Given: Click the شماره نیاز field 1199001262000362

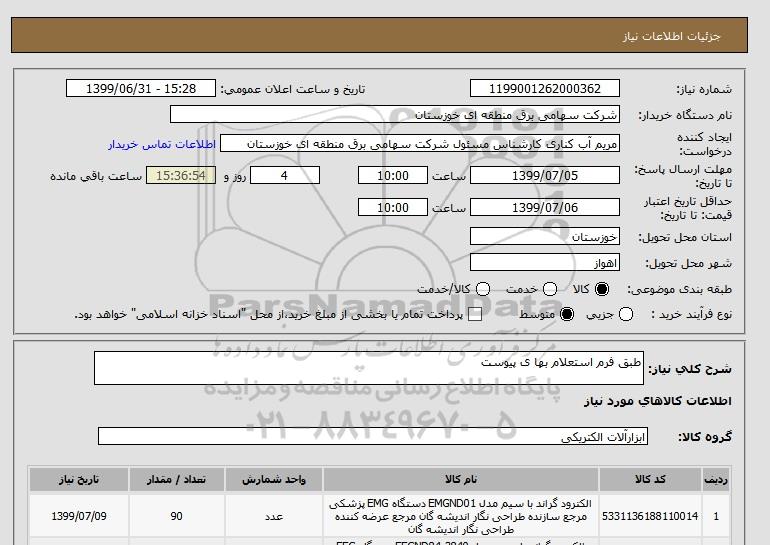Looking at the screenshot, I should point(545,88).
